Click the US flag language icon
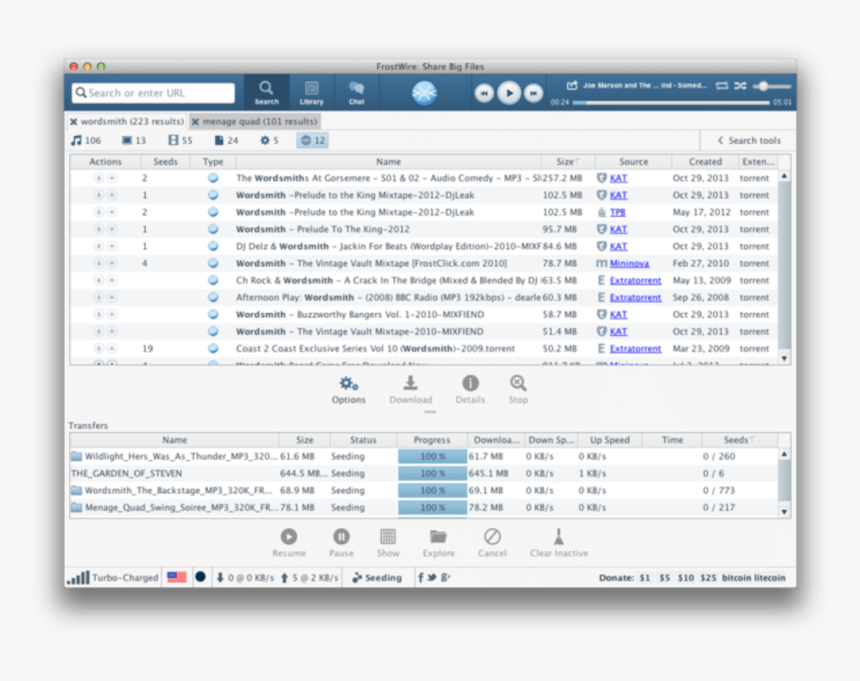The image size is (860, 681). pos(177,577)
